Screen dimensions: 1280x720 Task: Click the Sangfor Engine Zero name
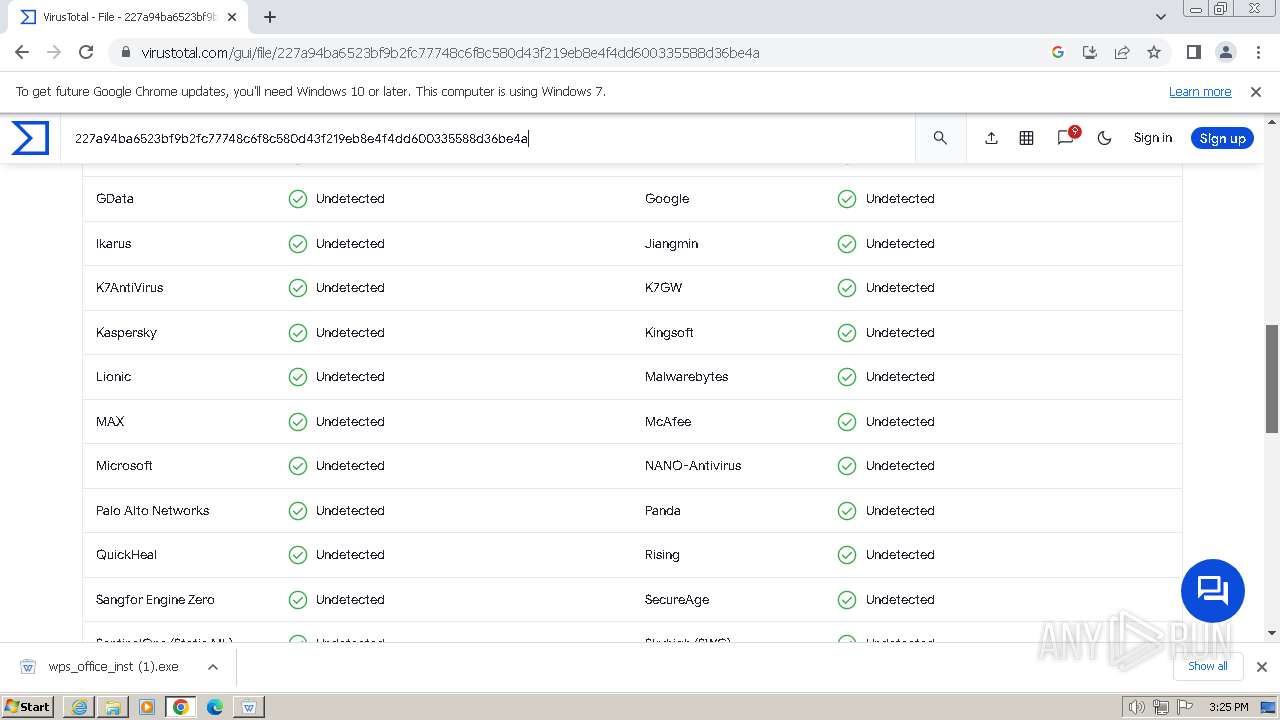pos(155,600)
